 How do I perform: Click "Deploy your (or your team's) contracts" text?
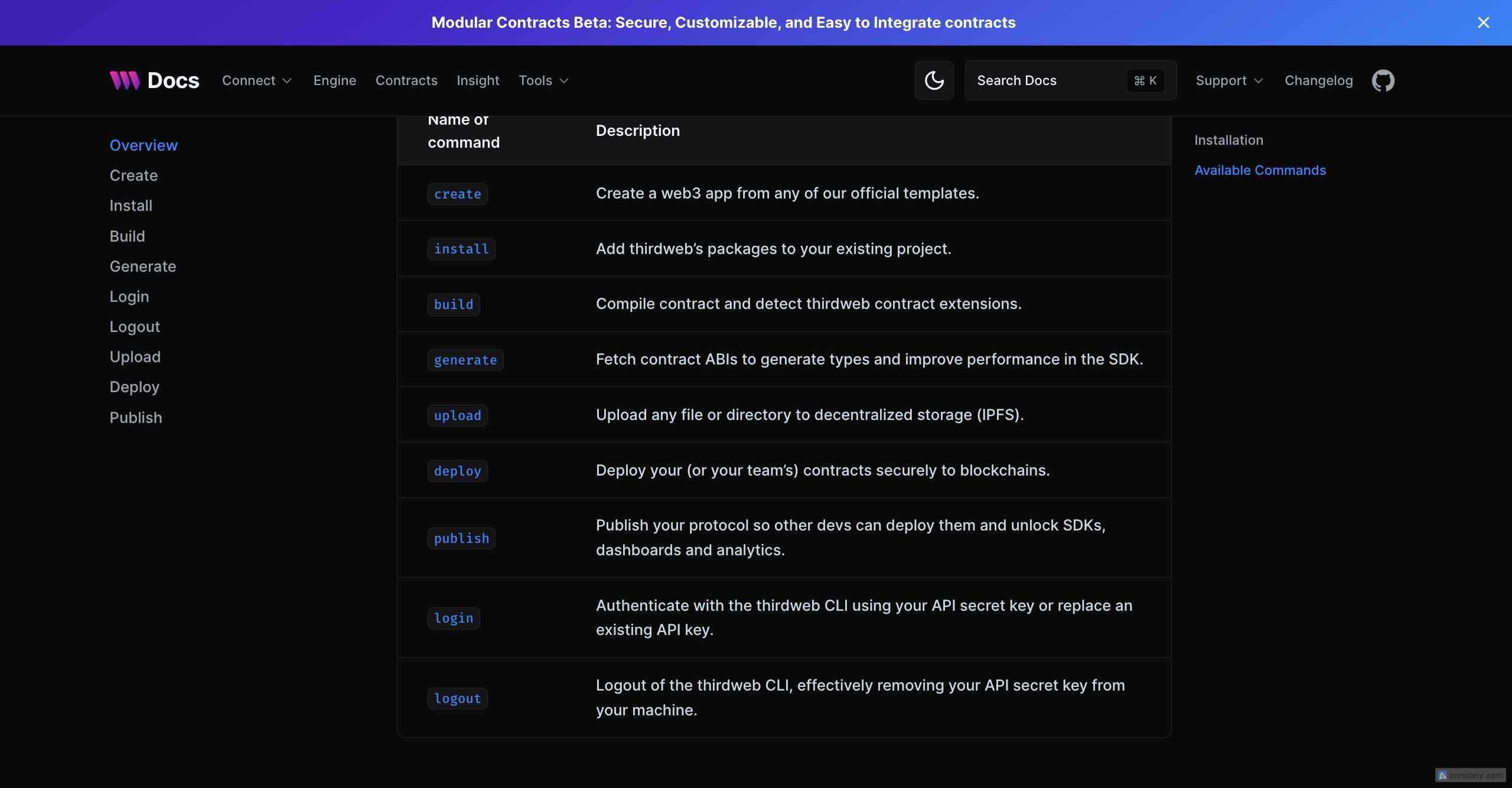point(823,470)
